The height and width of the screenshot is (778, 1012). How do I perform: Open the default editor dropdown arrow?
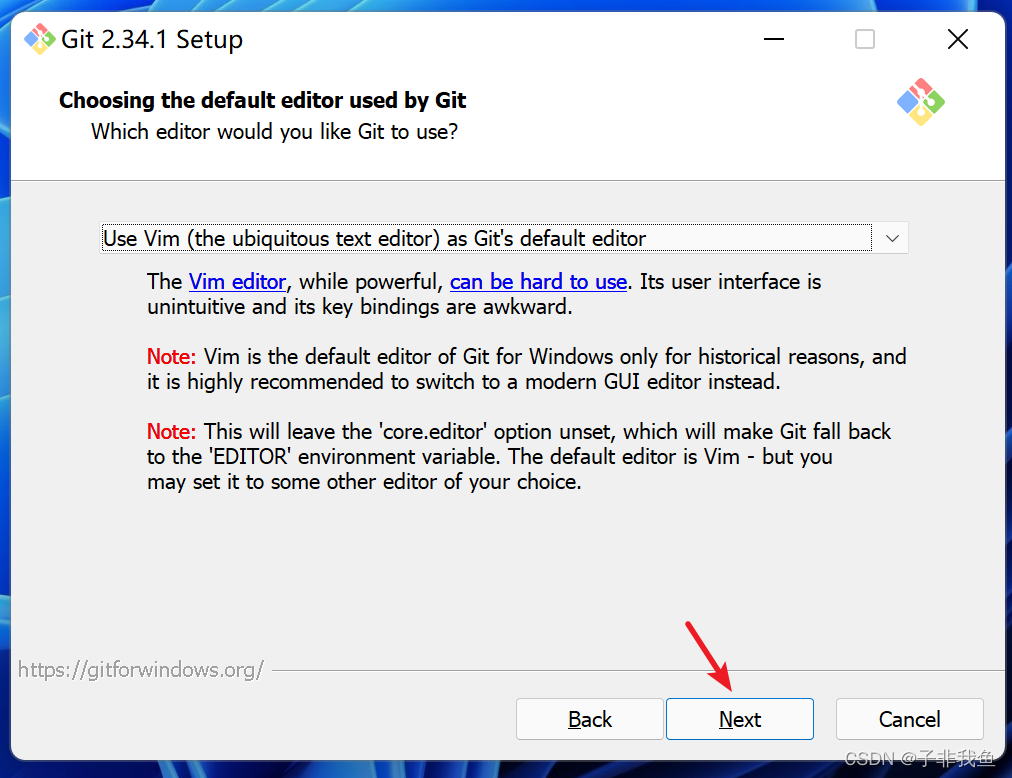[892, 238]
